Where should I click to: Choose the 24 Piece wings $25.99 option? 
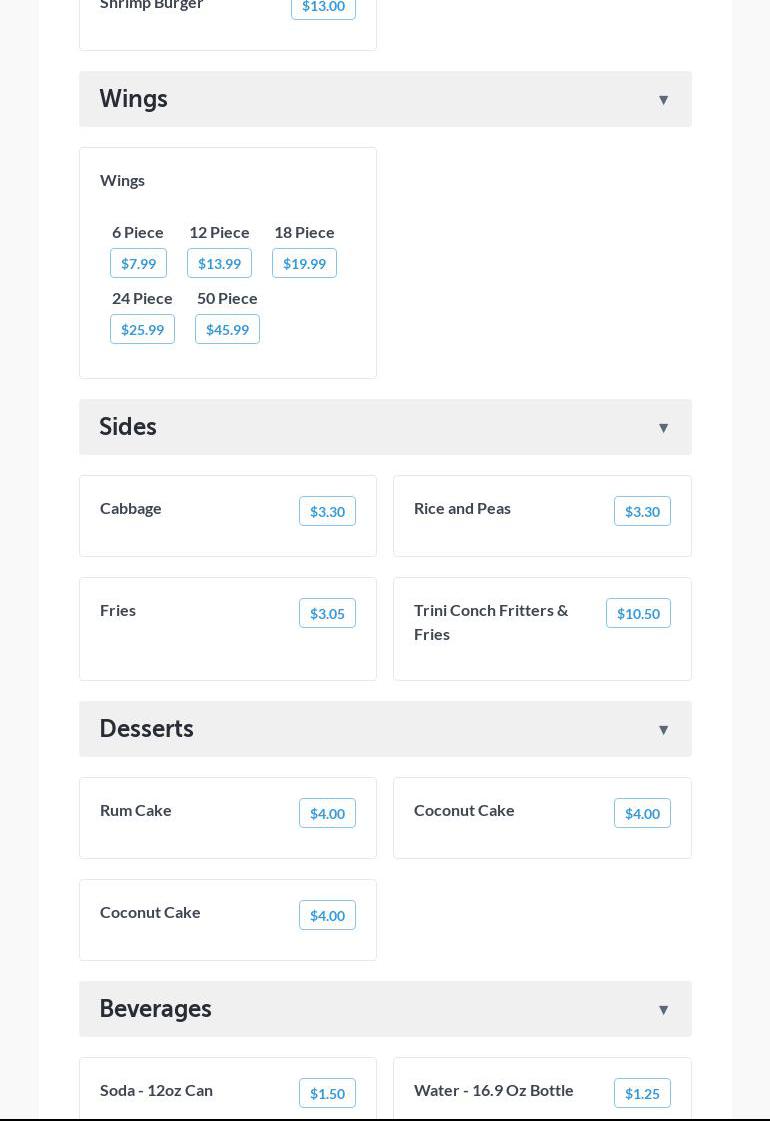pyautogui.click(x=142, y=329)
